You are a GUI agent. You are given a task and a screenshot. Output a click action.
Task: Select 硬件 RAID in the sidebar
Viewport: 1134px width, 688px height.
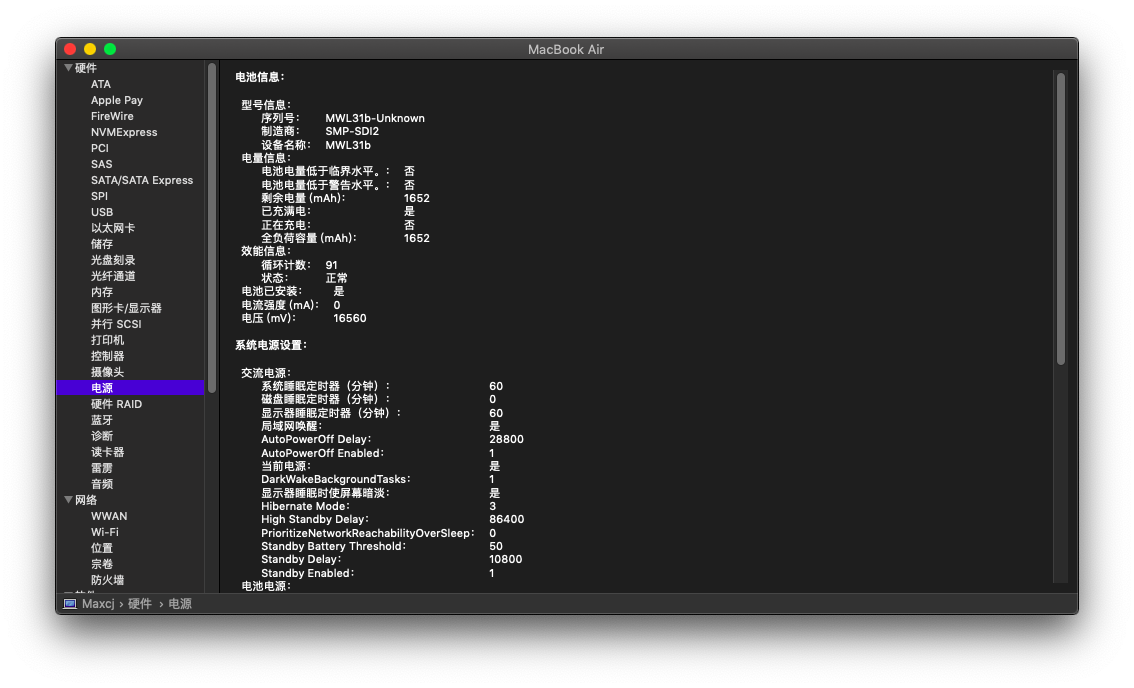pos(116,404)
